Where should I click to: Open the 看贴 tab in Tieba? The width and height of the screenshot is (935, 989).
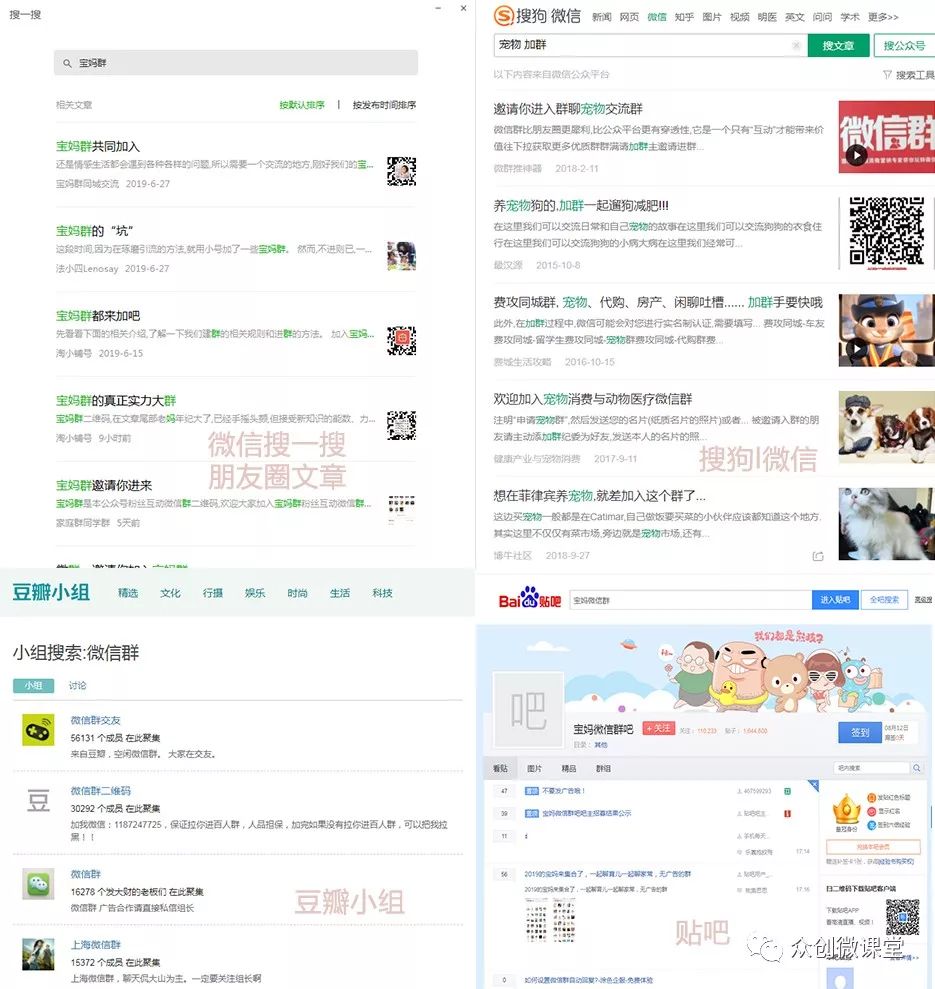pos(500,768)
